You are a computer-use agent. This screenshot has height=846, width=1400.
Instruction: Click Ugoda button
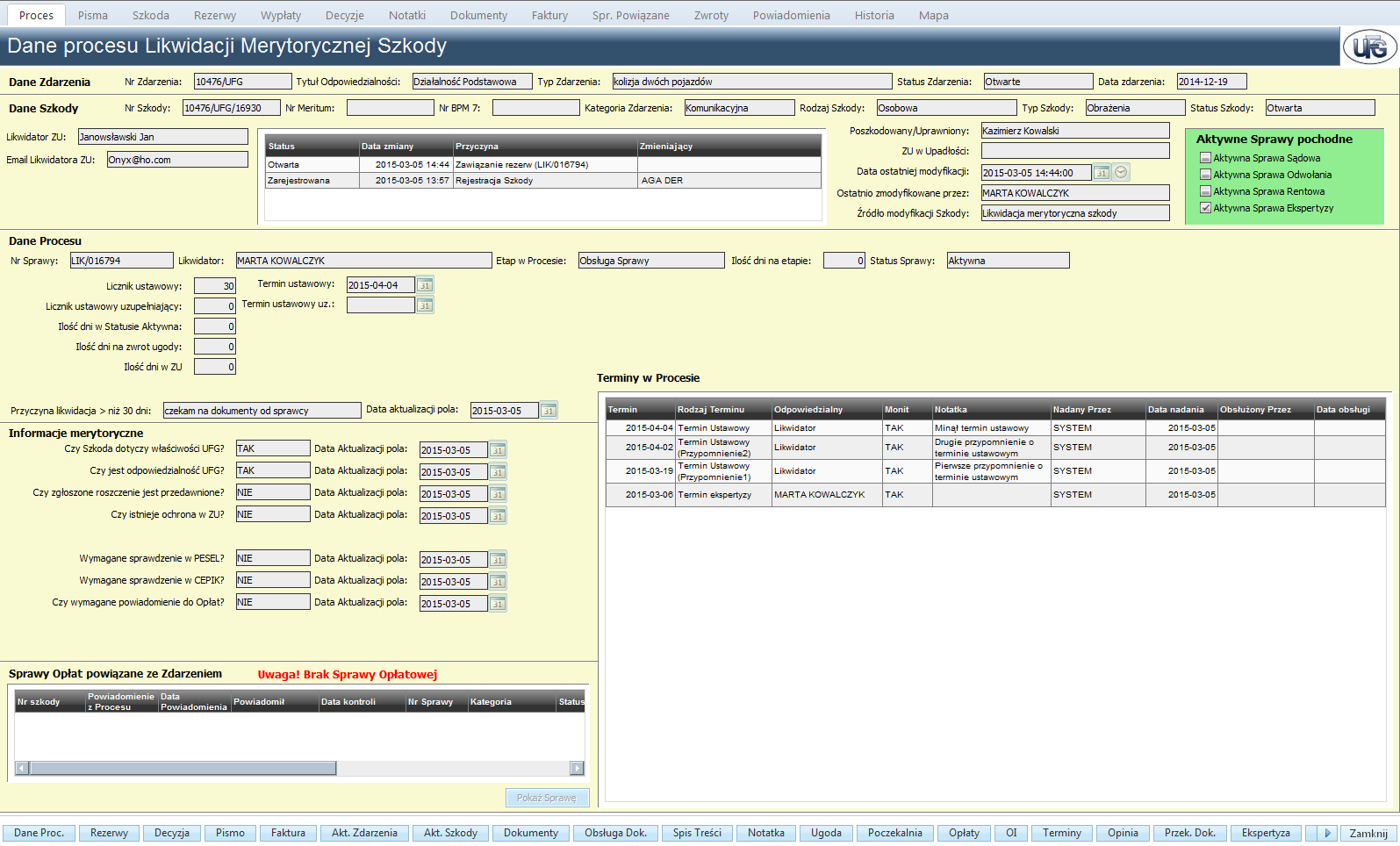click(826, 833)
